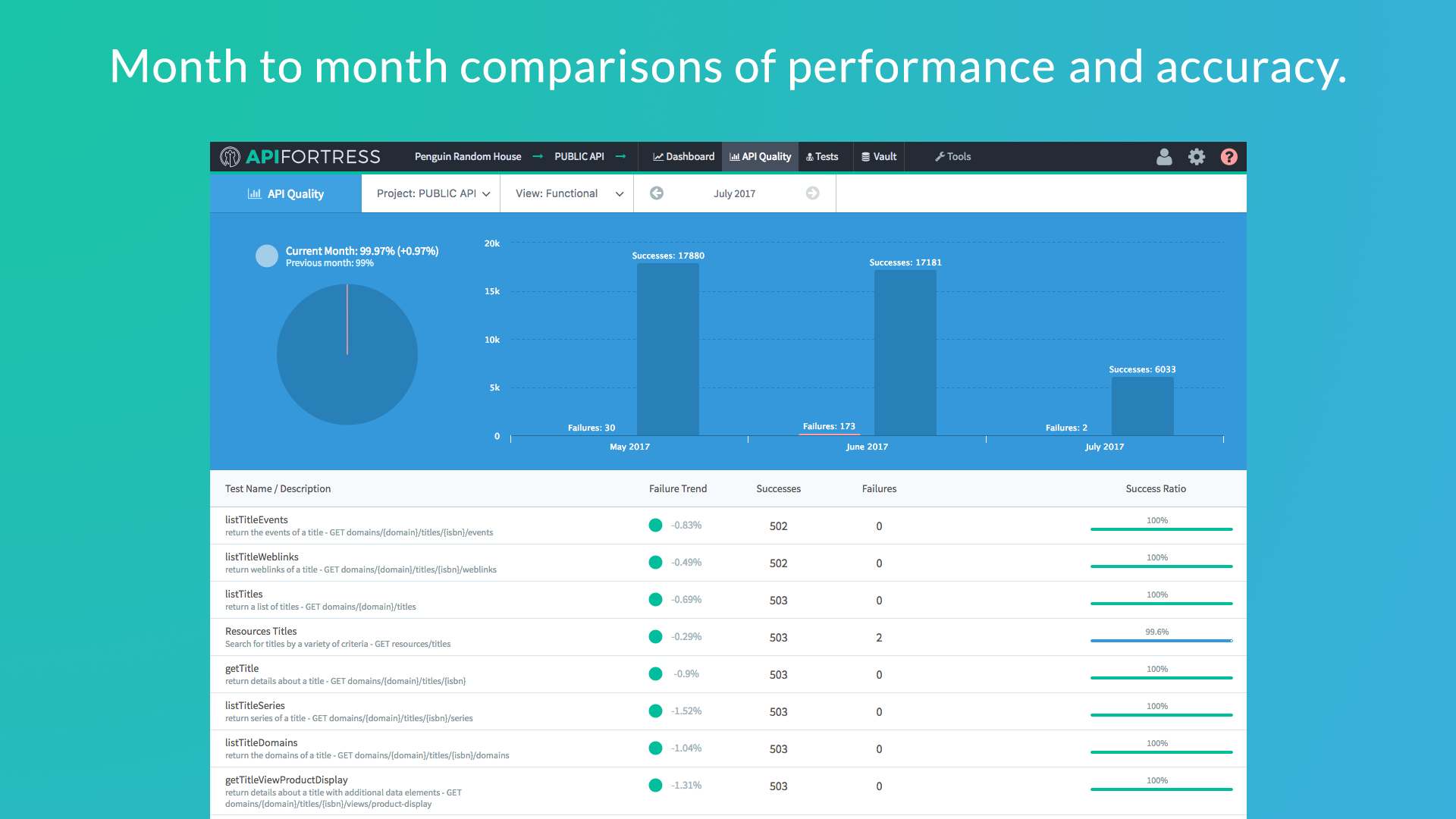Click the June 2017 successes bar
Image resolution: width=1456 pixels, height=819 pixels.
click(905, 353)
